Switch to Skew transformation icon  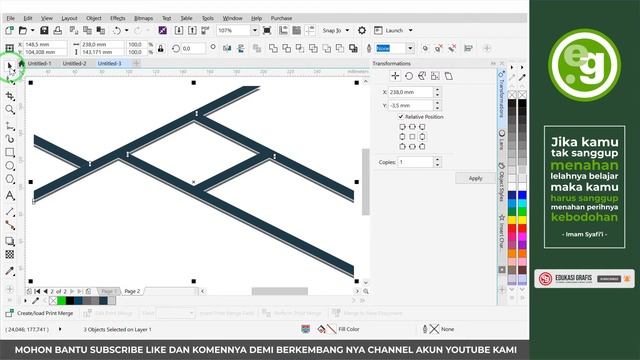tap(449, 76)
